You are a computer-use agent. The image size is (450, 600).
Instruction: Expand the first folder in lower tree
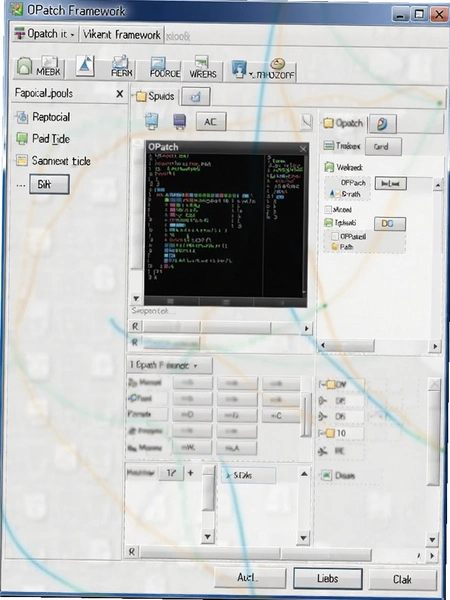[x=321, y=384]
